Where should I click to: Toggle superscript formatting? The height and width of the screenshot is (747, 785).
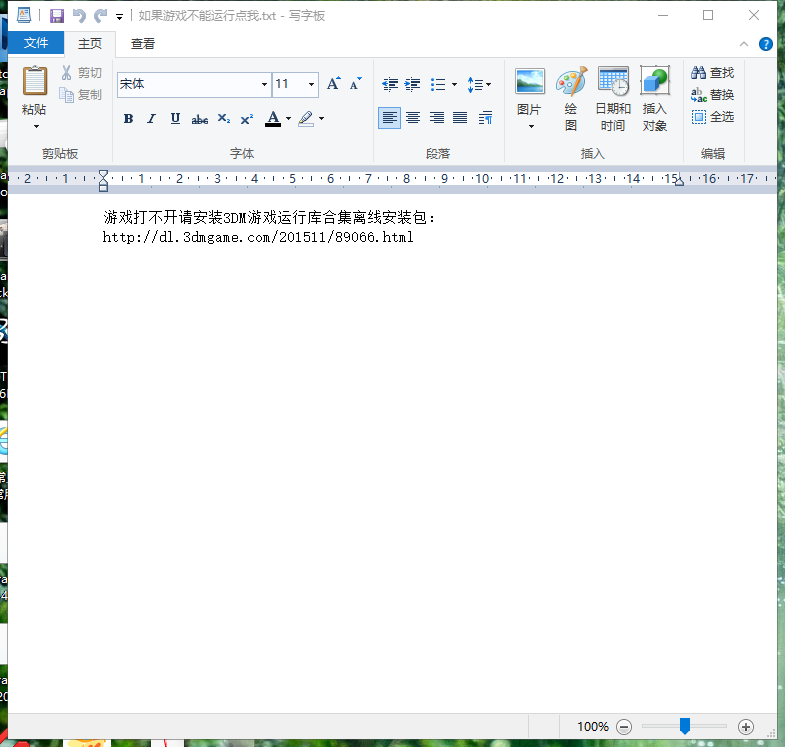tap(247, 119)
